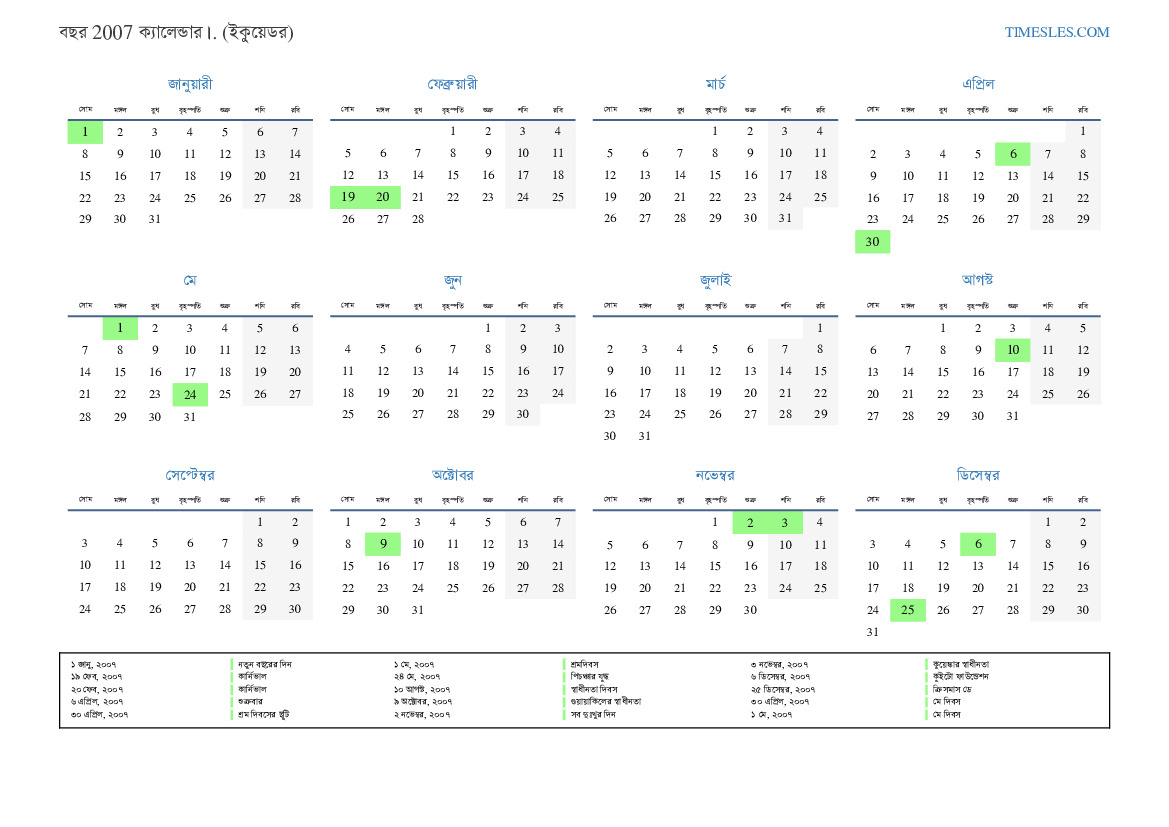Viewport: 1169px width, 827px height.
Task: Select highlighted November 3 date cell
Action: pos(785,522)
